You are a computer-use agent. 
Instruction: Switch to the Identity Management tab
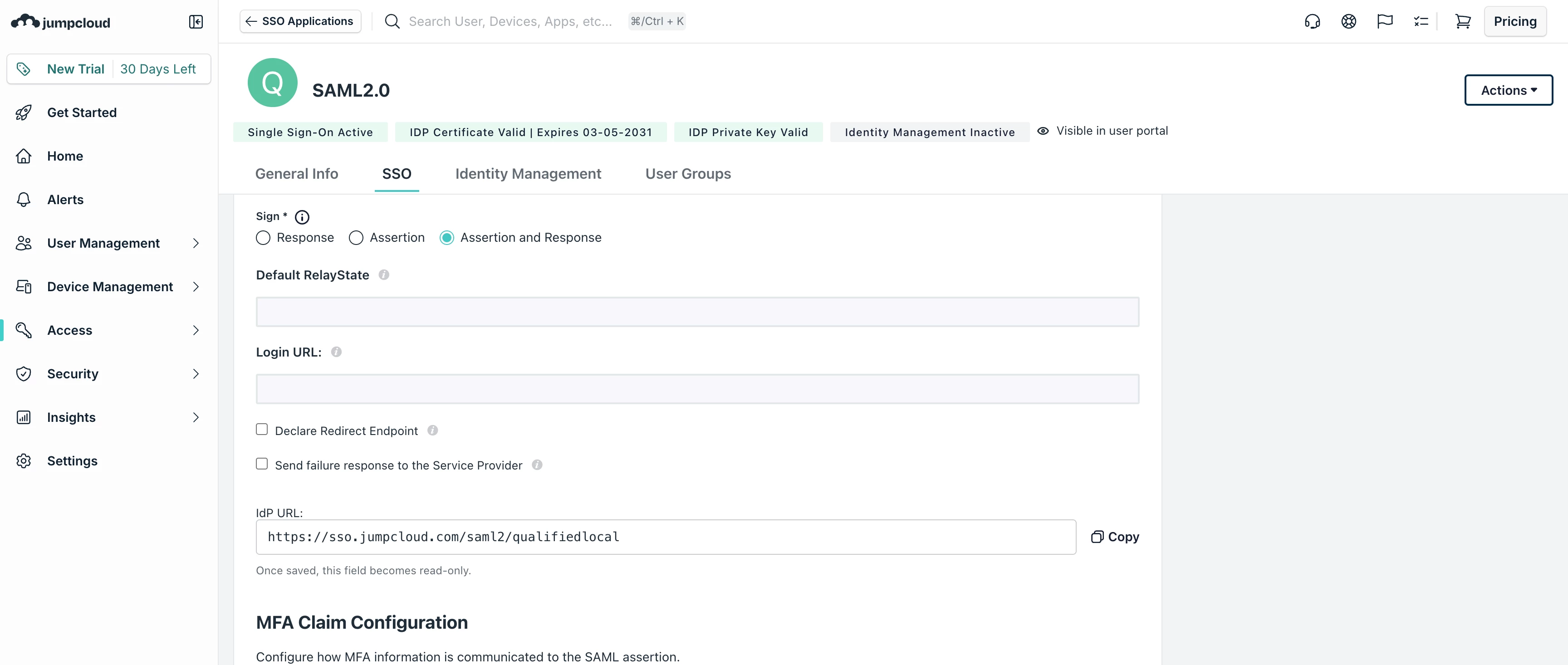point(529,174)
